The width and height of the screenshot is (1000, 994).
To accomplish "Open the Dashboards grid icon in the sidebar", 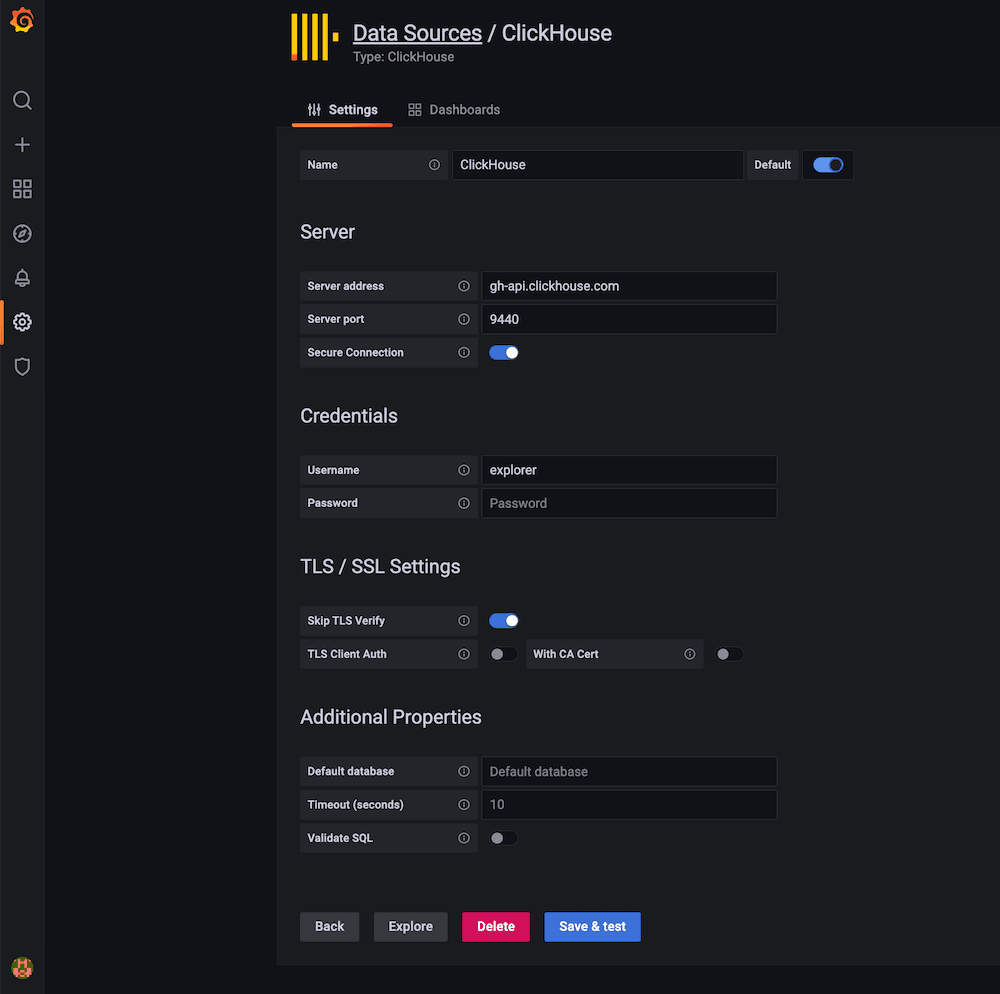I will [22, 189].
